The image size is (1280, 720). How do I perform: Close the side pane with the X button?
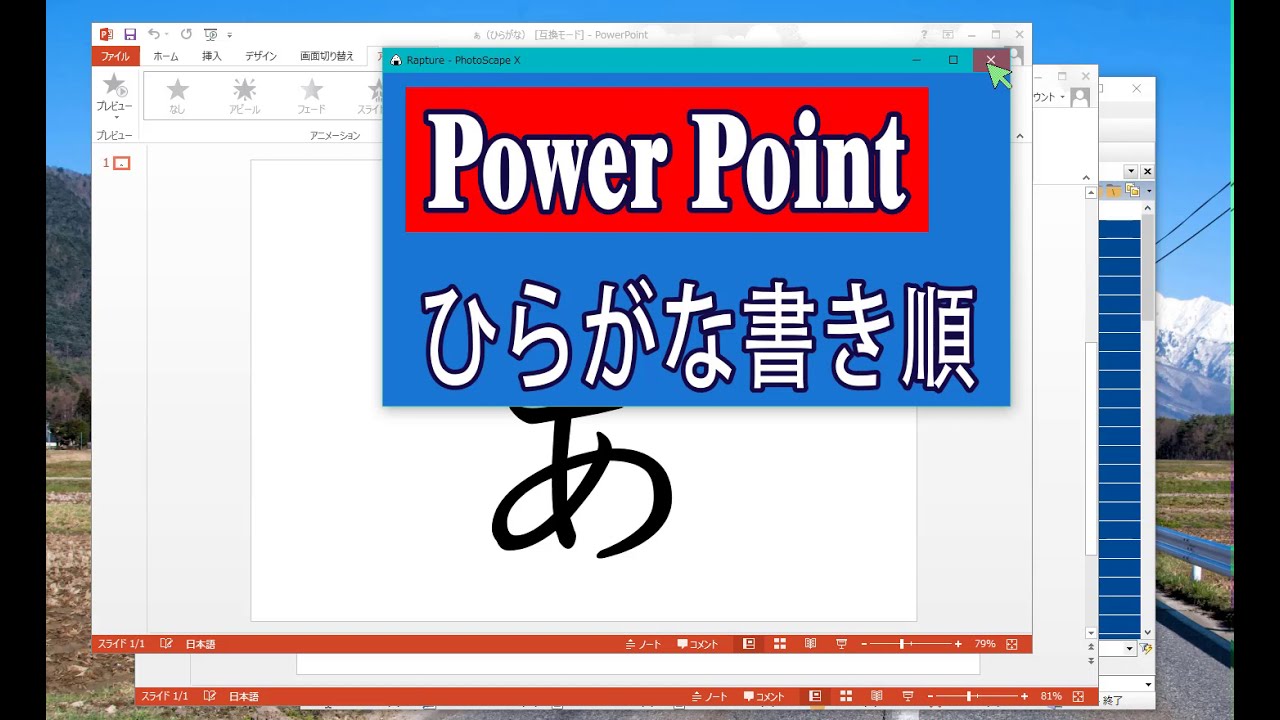[1147, 172]
